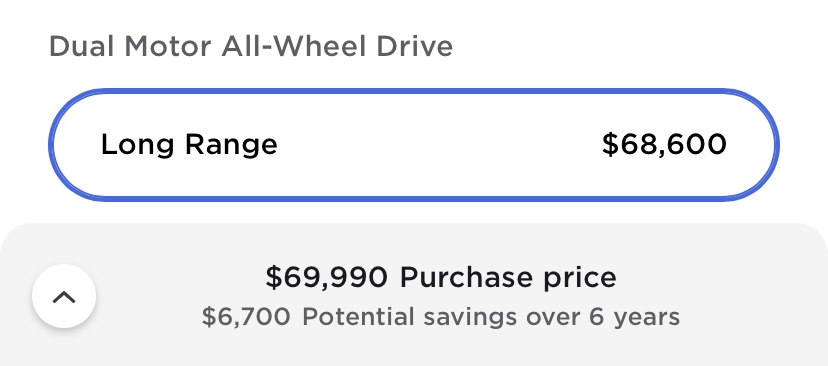This screenshot has width=828, height=366.
Task: Click the $68,600 price in the Long Range option
Action: 664,144
